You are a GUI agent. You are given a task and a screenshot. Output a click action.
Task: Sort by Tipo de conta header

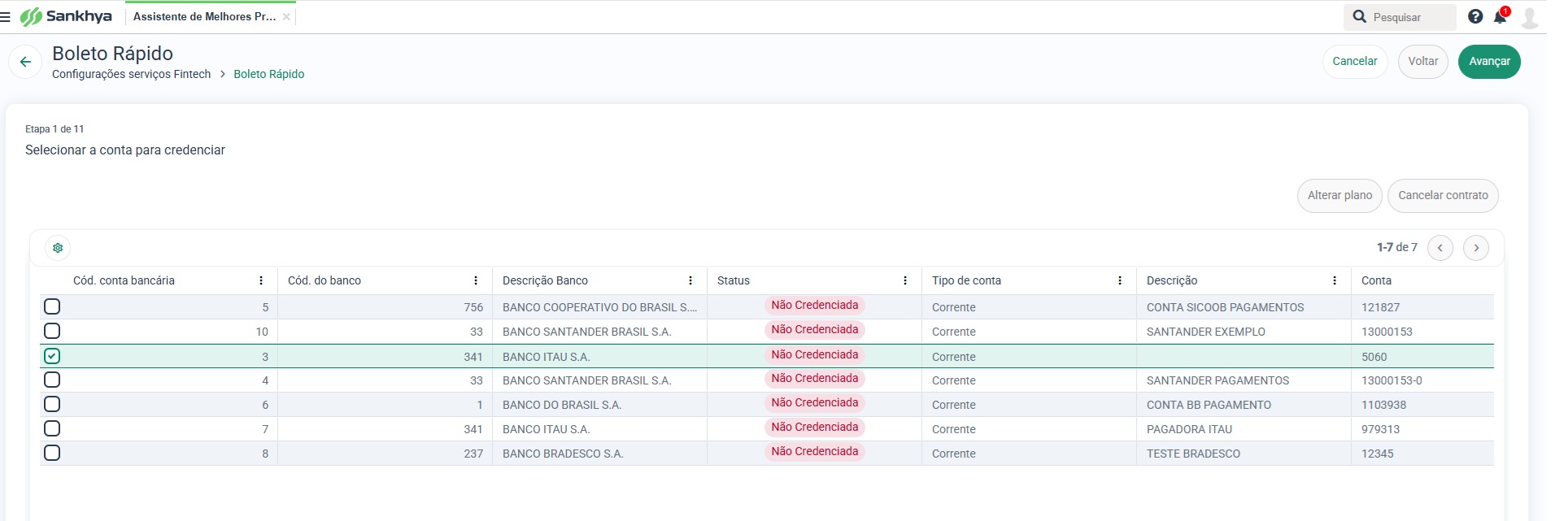pos(966,280)
